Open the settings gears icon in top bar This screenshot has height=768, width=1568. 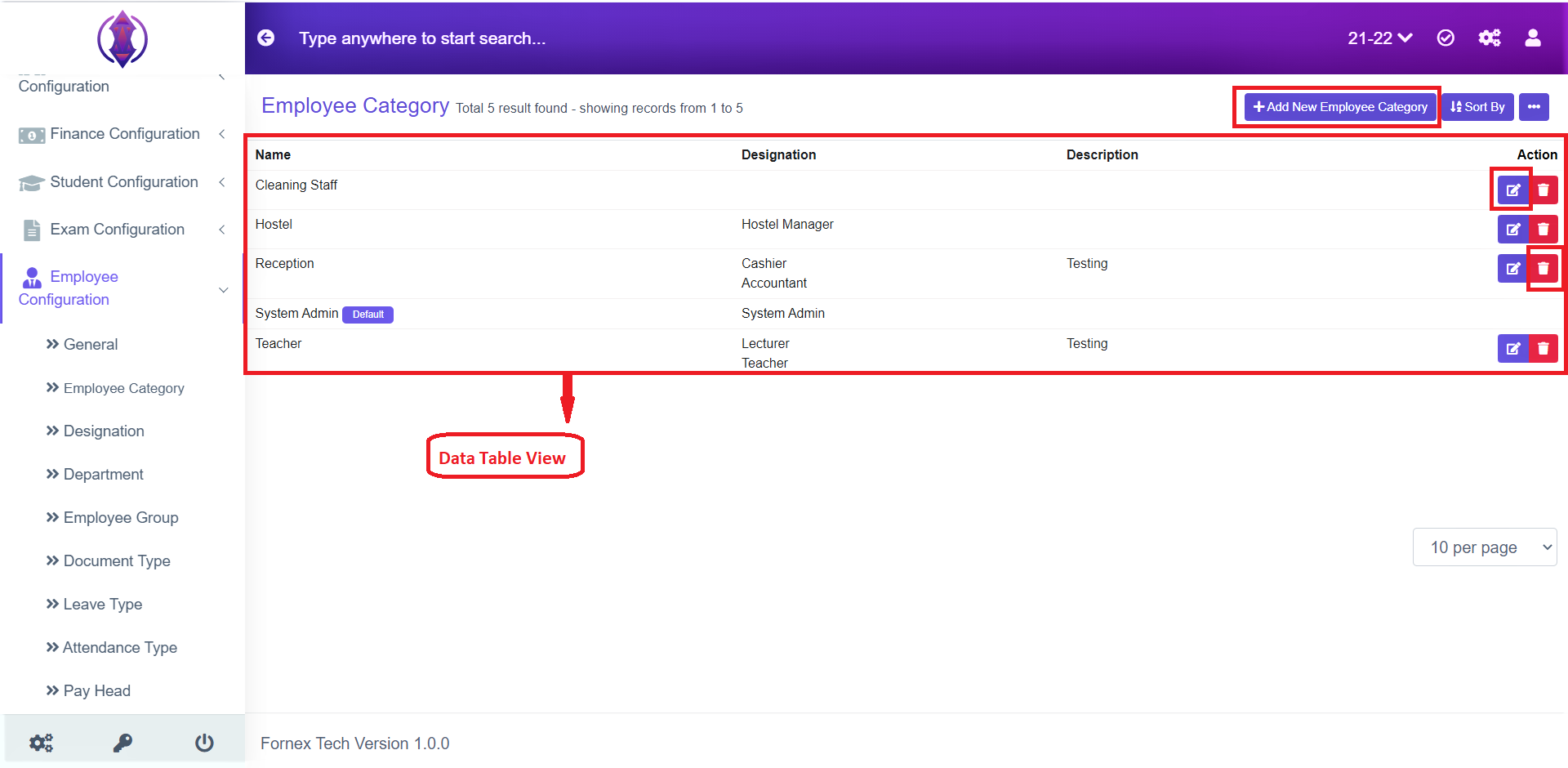tap(1490, 38)
